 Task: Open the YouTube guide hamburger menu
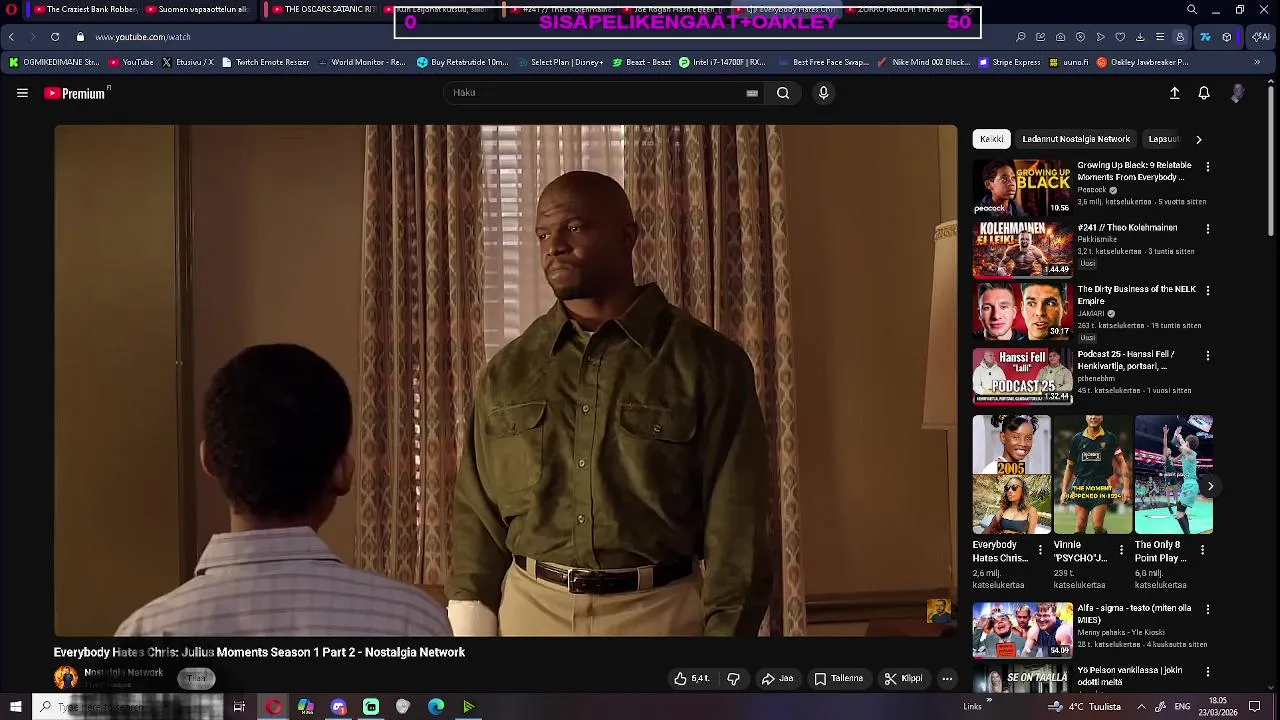[22, 93]
